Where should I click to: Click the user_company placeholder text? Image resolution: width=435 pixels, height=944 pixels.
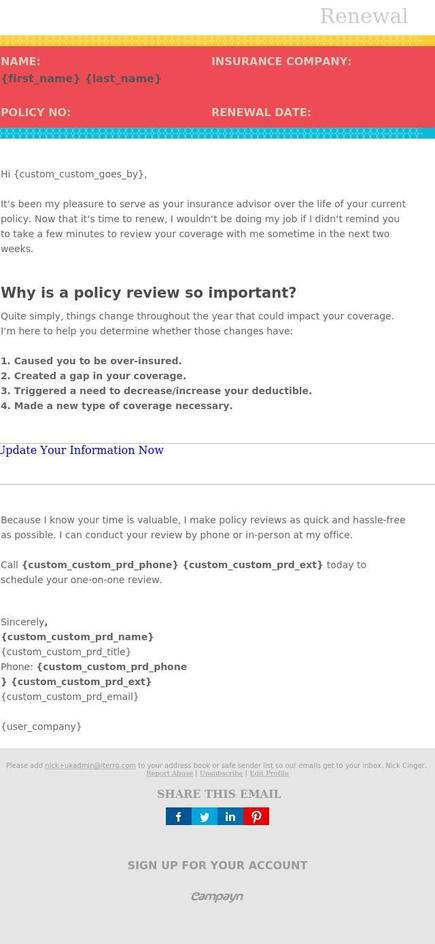point(41,727)
